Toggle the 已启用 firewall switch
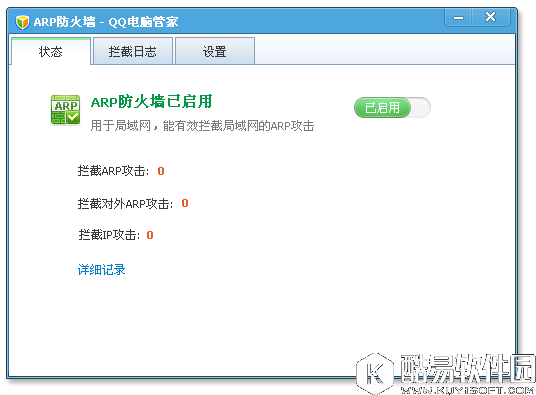The height and width of the screenshot is (395, 536). click(392, 108)
